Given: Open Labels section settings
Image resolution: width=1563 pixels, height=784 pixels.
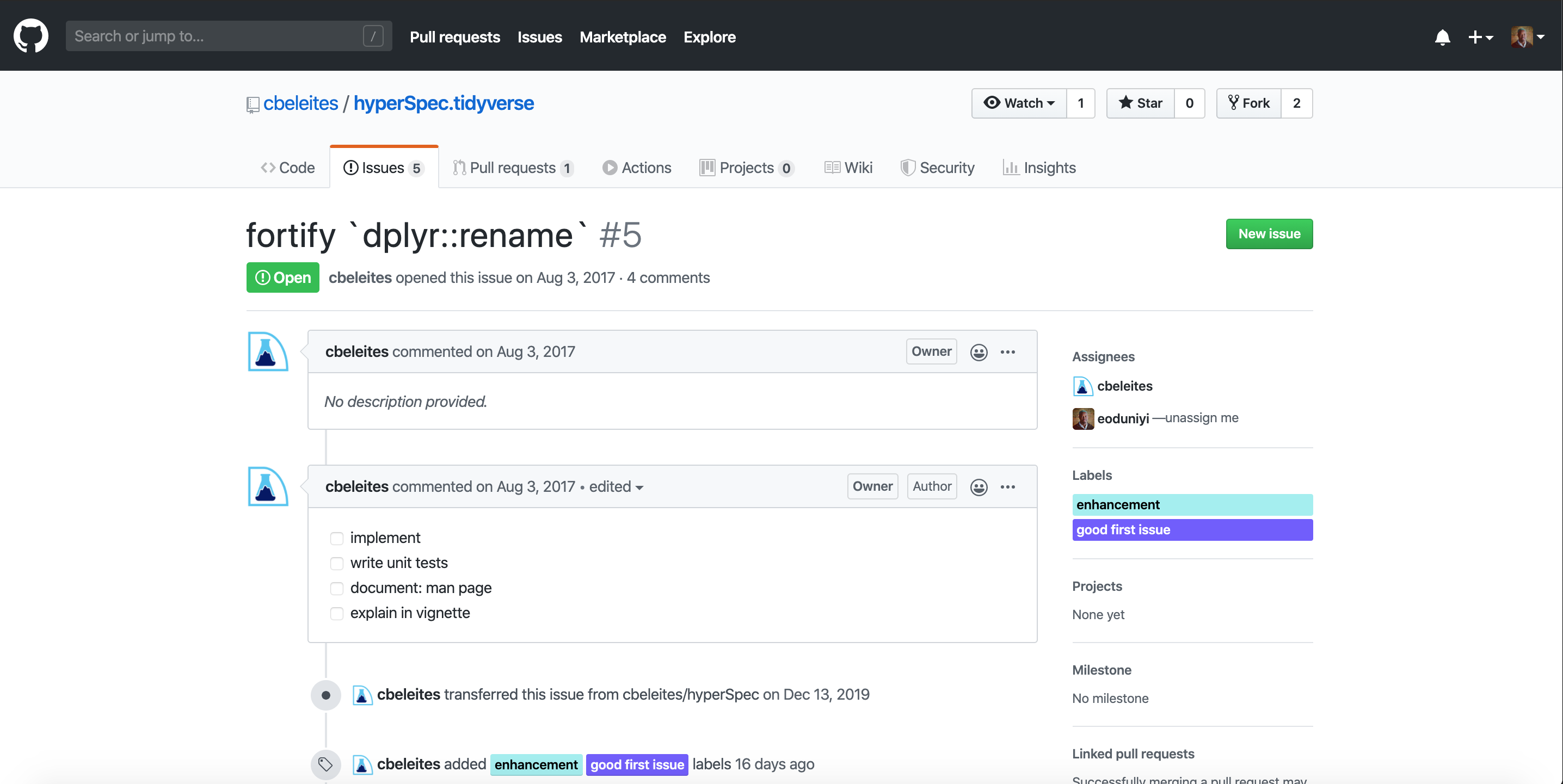Looking at the screenshot, I should point(1092,475).
